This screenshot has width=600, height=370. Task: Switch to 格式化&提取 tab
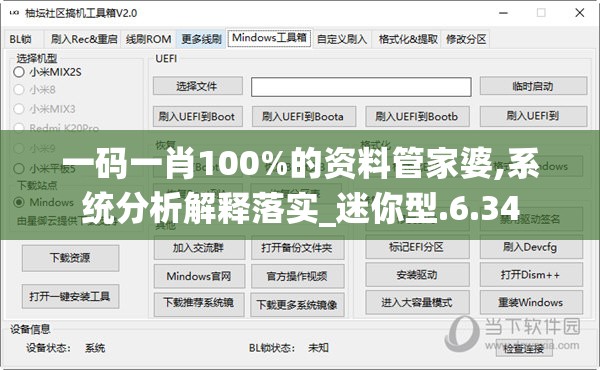point(408,39)
